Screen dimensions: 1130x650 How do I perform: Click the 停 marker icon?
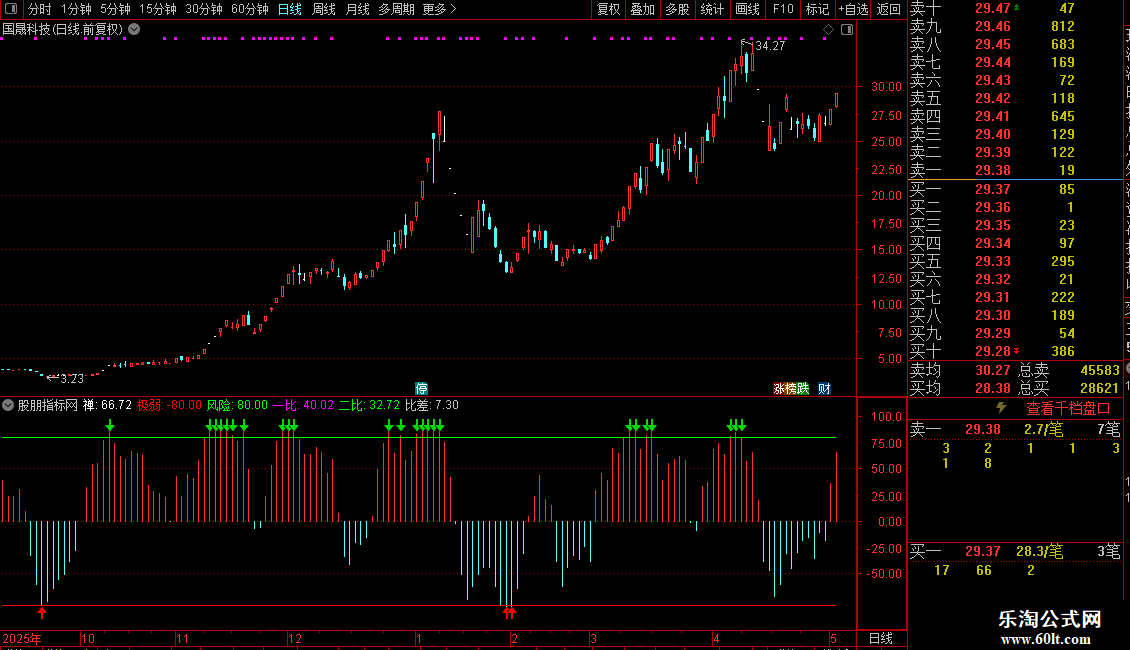[422, 388]
